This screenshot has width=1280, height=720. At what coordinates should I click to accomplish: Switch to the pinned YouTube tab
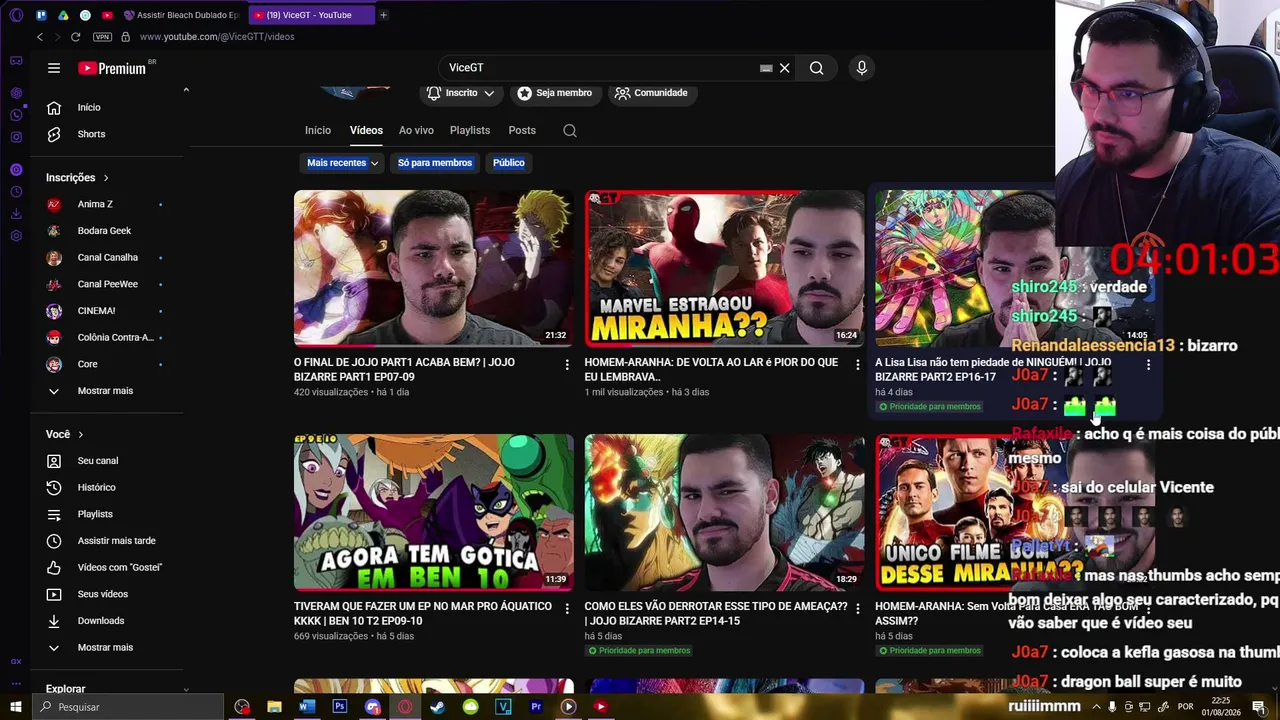[x=107, y=15]
